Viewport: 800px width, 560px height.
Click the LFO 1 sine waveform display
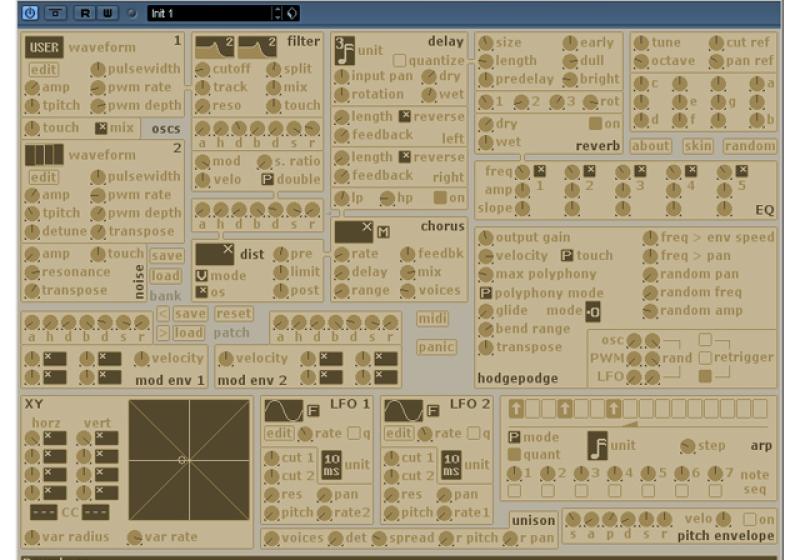[x=282, y=411]
